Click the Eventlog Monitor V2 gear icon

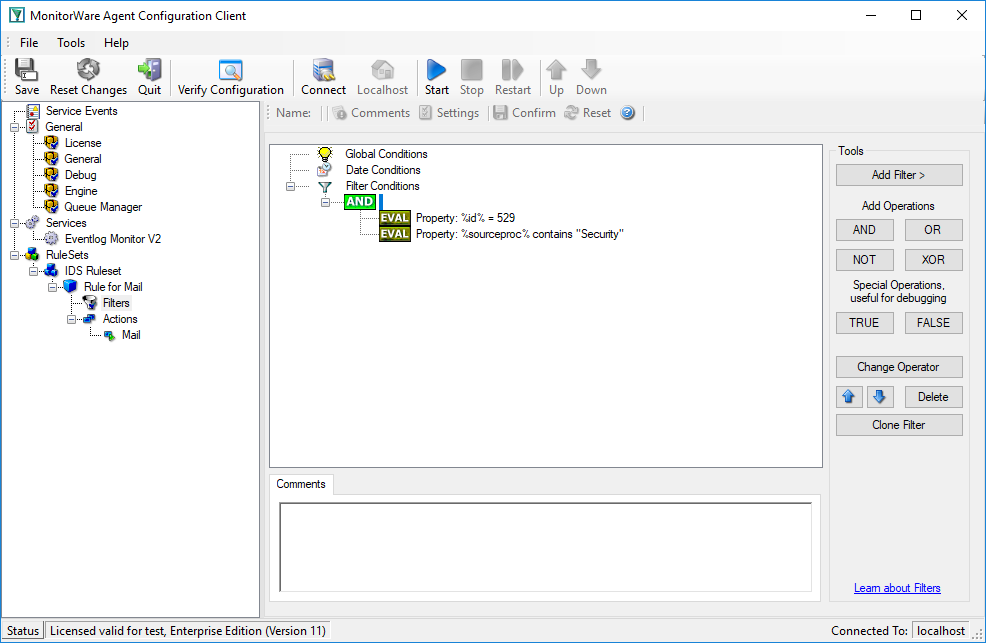[52, 239]
